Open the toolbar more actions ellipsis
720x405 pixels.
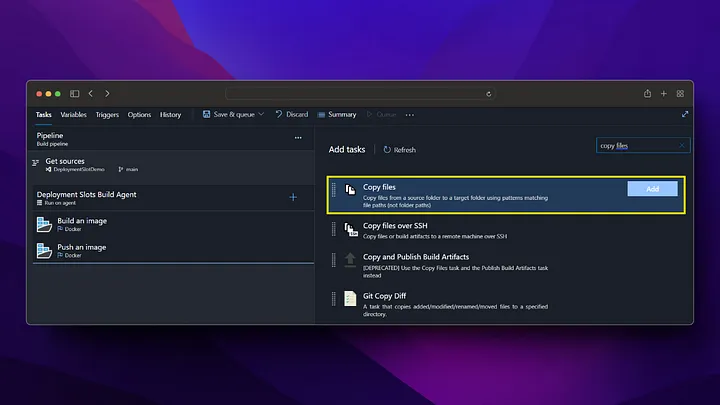point(410,115)
